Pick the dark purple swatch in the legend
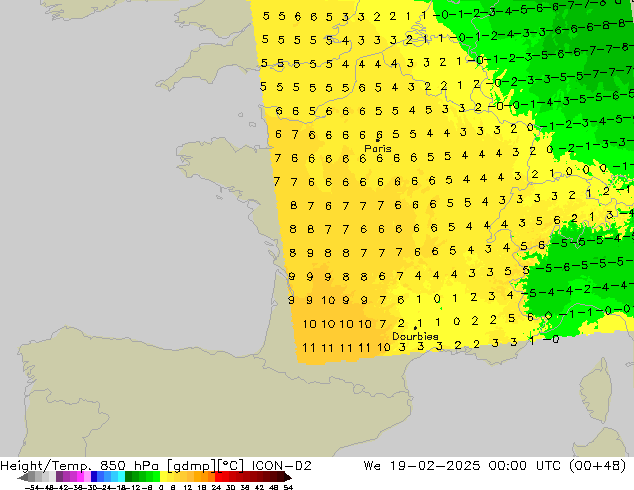The height and width of the screenshot is (490, 634). pos(59,476)
